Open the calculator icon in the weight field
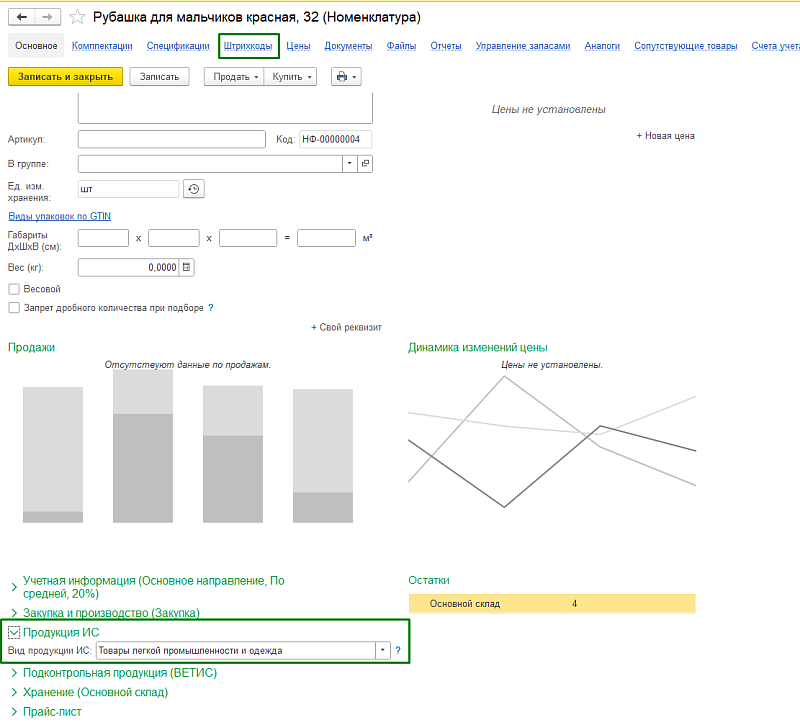The image size is (800, 725). [186, 267]
